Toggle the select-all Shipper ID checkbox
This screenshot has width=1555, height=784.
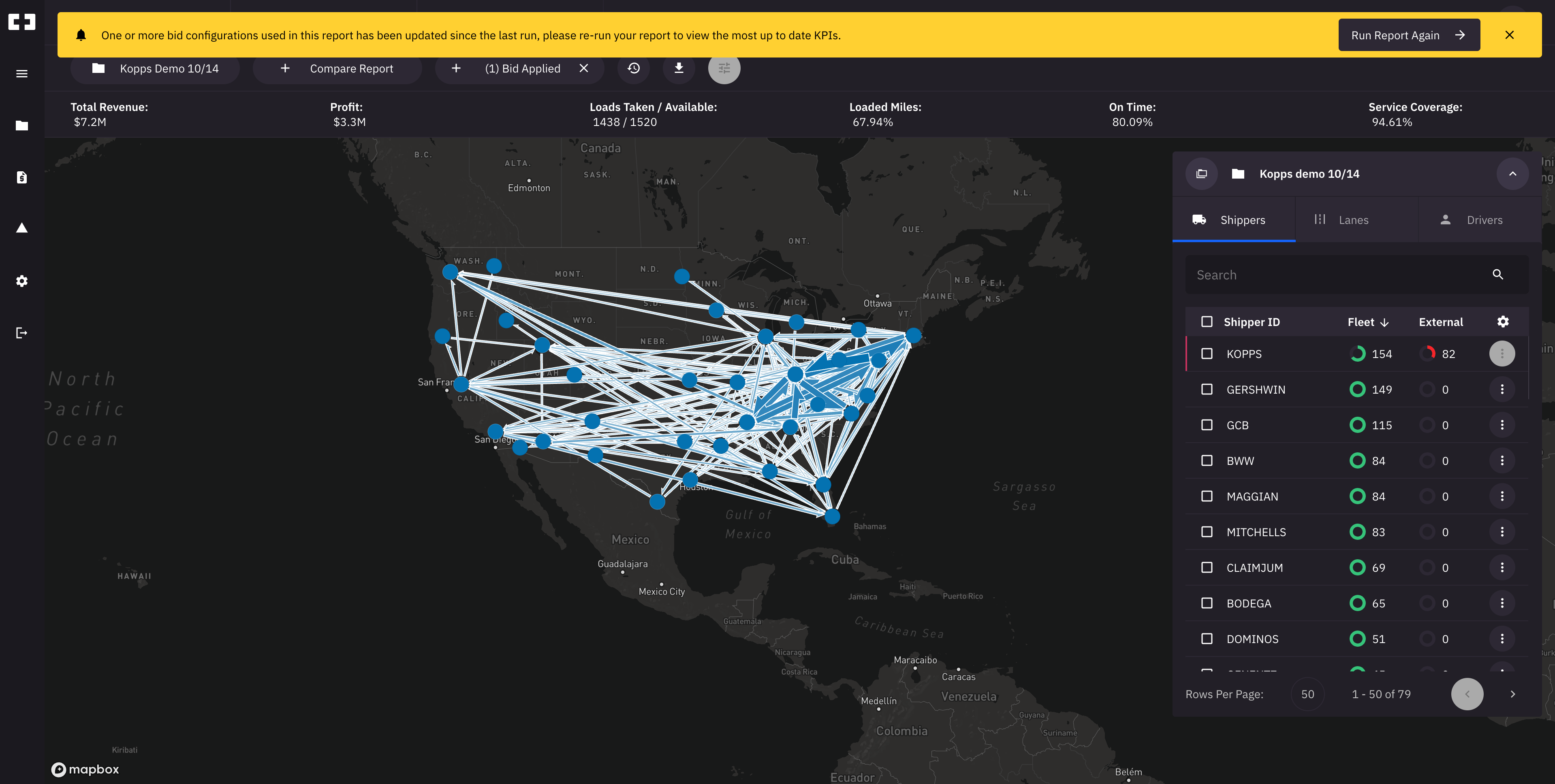(x=1207, y=322)
